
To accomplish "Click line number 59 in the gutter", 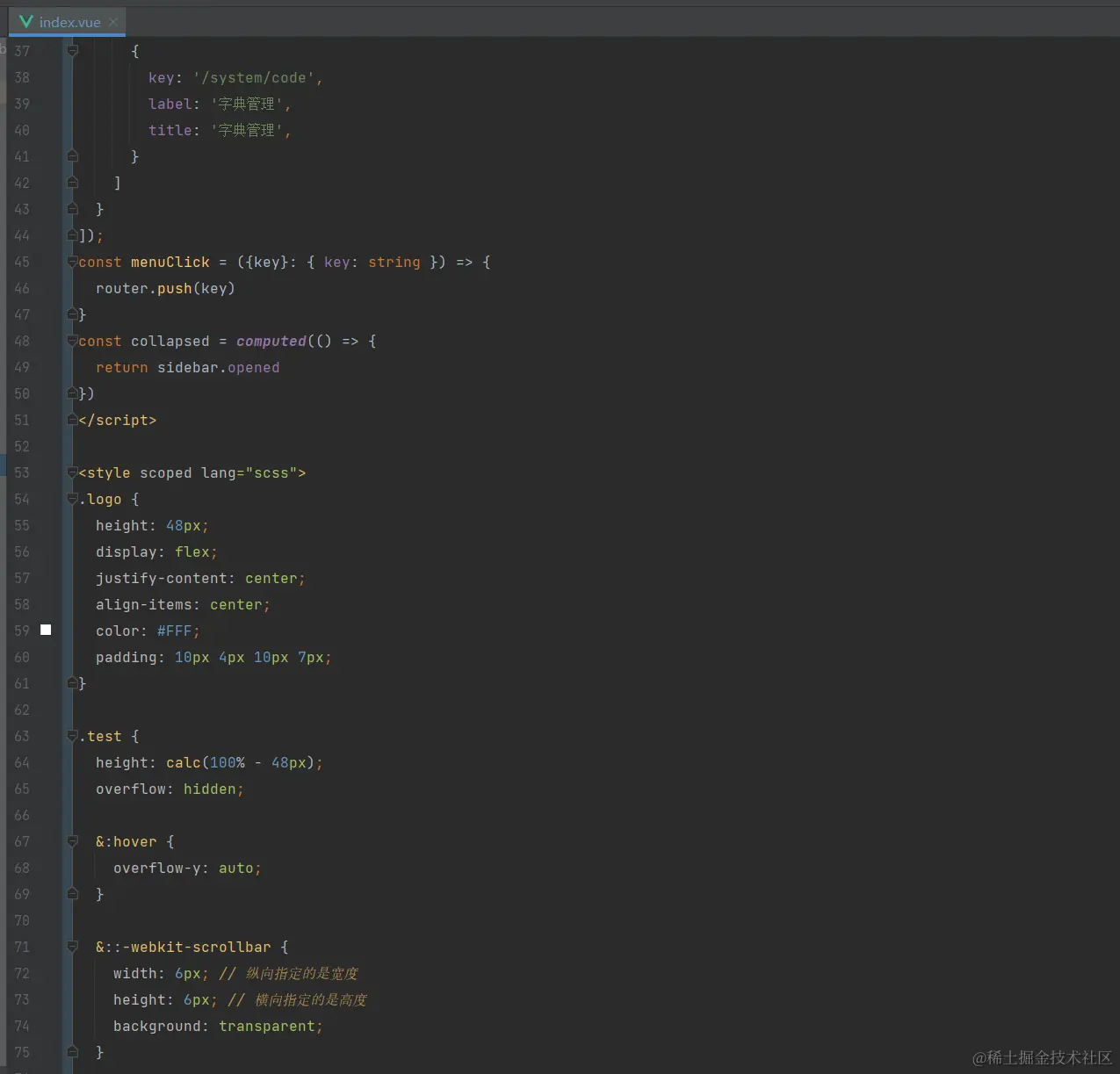I will 22,631.
